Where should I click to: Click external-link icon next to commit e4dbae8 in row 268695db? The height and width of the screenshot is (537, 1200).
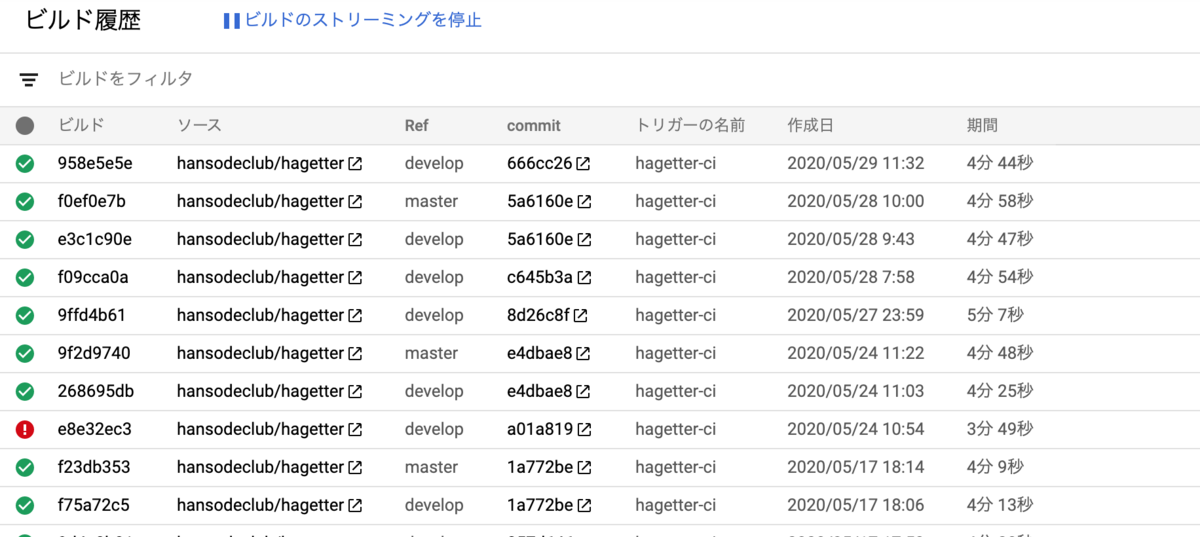[x=583, y=391]
